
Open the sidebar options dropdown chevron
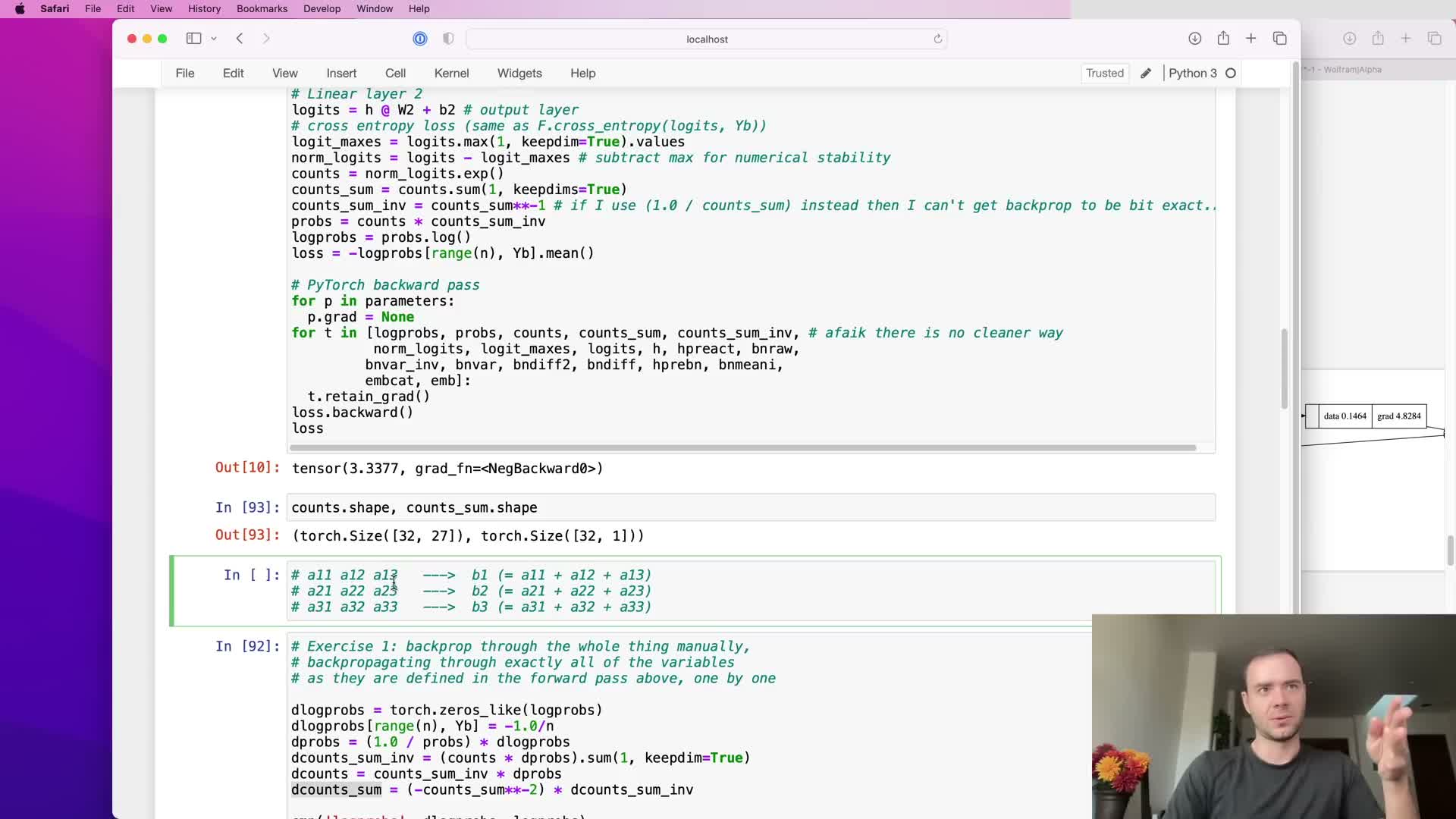214,39
